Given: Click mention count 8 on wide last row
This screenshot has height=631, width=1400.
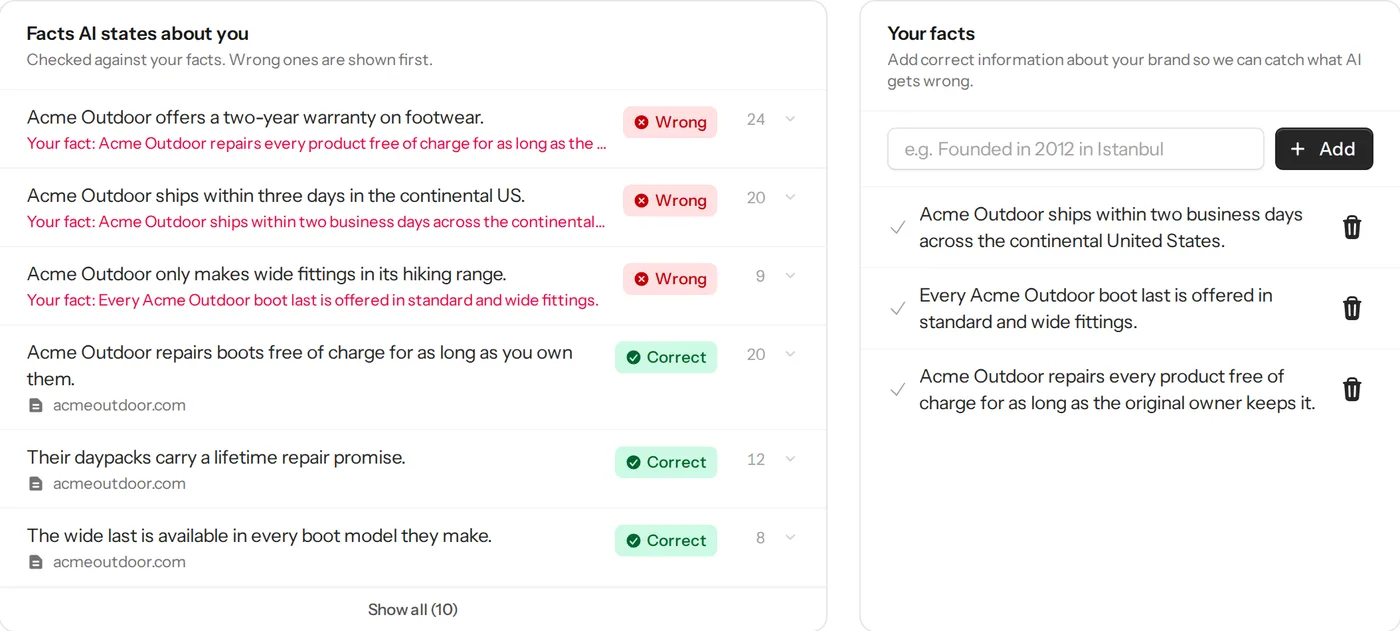Looking at the screenshot, I should pos(760,537).
